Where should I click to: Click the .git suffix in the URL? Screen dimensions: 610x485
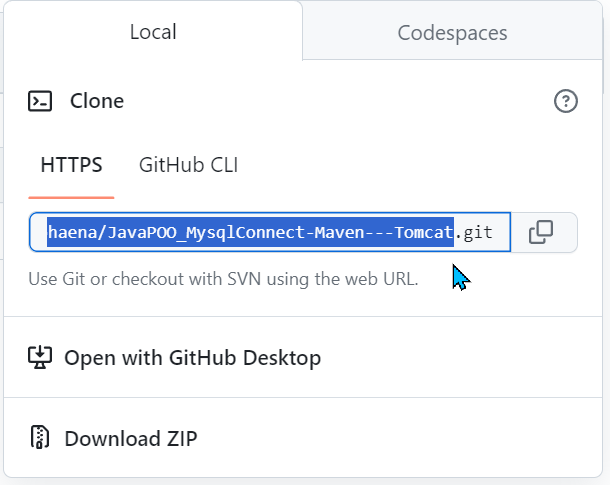tap(475, 233)
